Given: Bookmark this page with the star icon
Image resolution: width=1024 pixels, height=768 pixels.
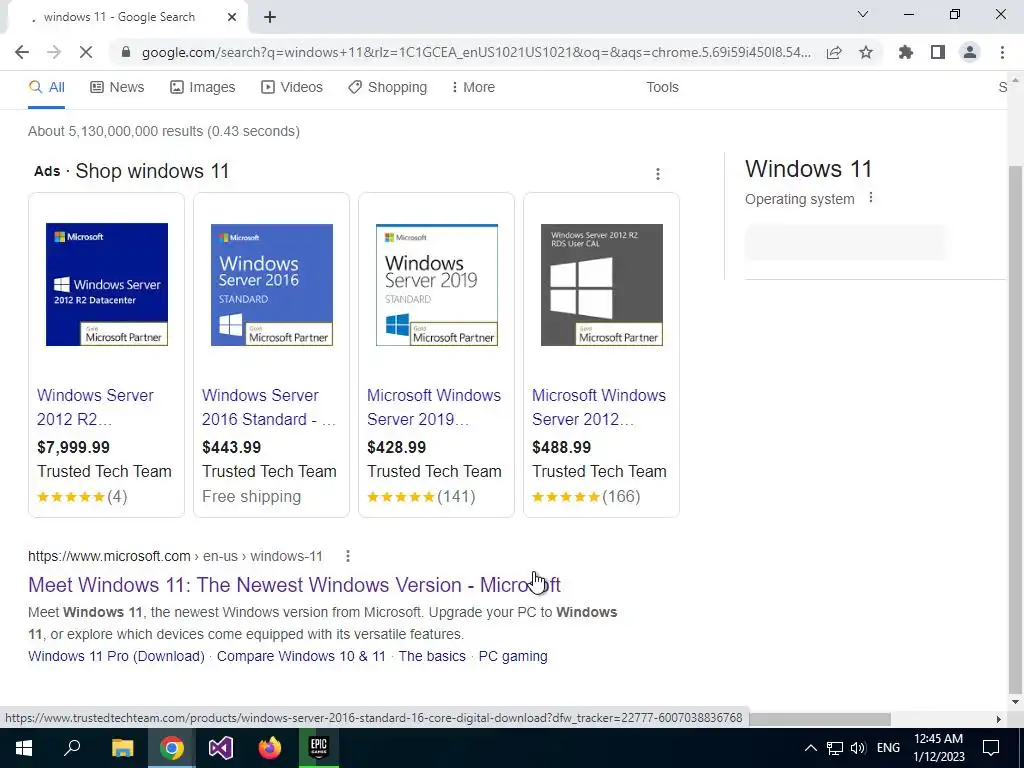Looking at the screenshot, I should pos(866,52).
